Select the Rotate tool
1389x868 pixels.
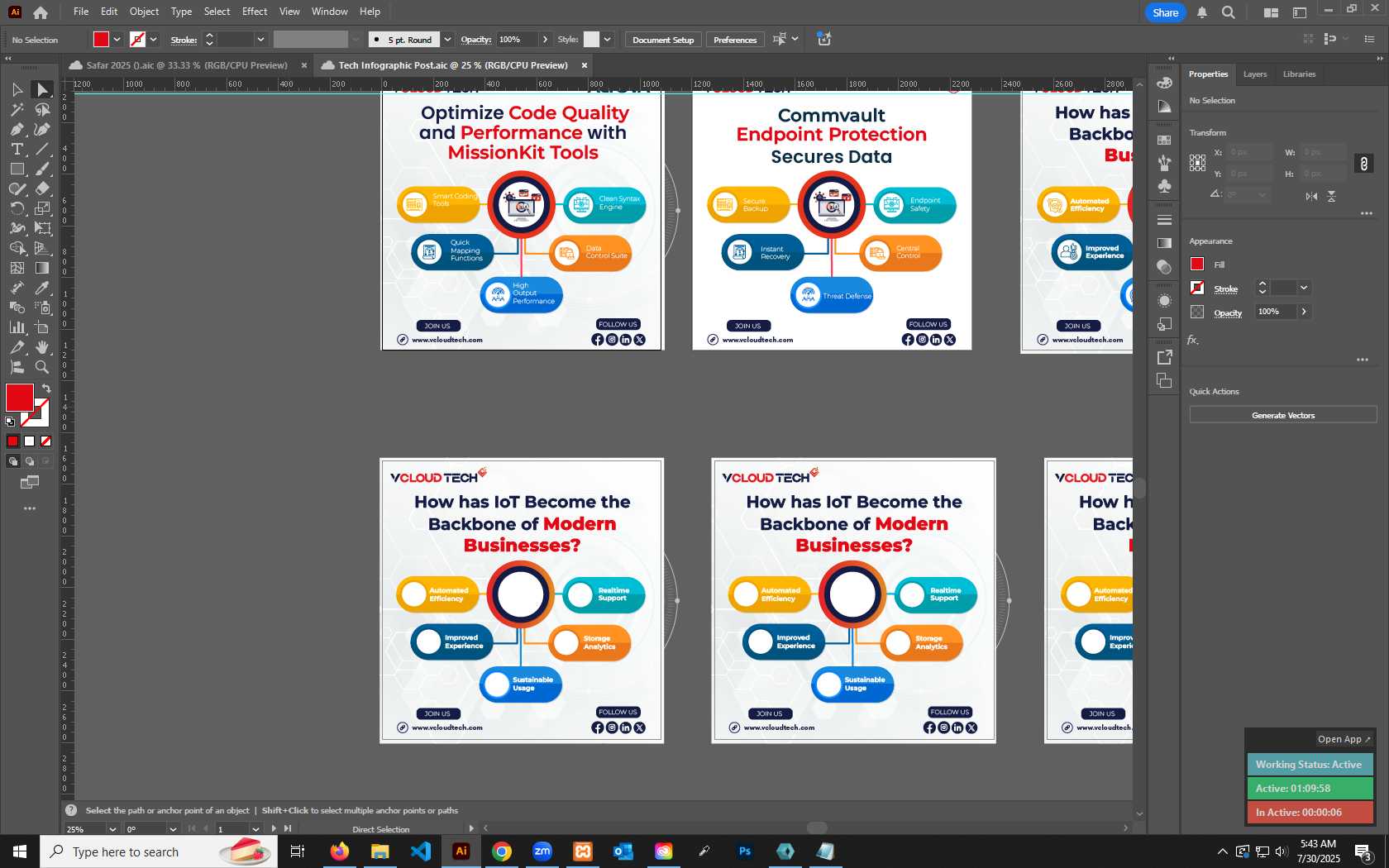pos(17,208)
